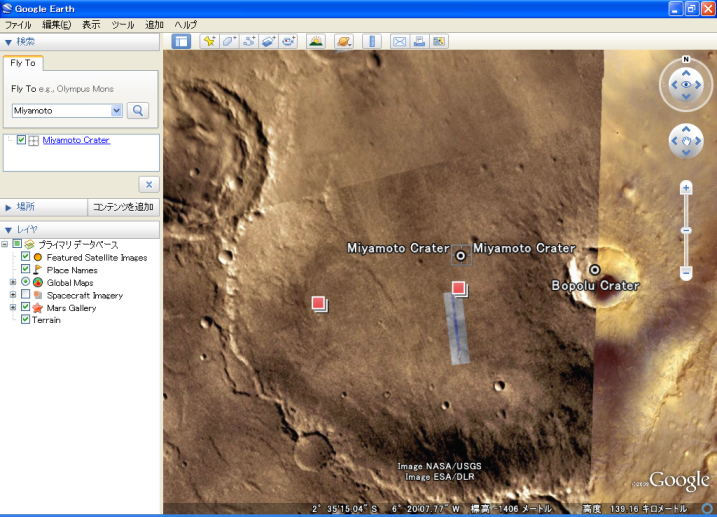Enable Spacecraft Imagery layer checkbox

(26, 295)
